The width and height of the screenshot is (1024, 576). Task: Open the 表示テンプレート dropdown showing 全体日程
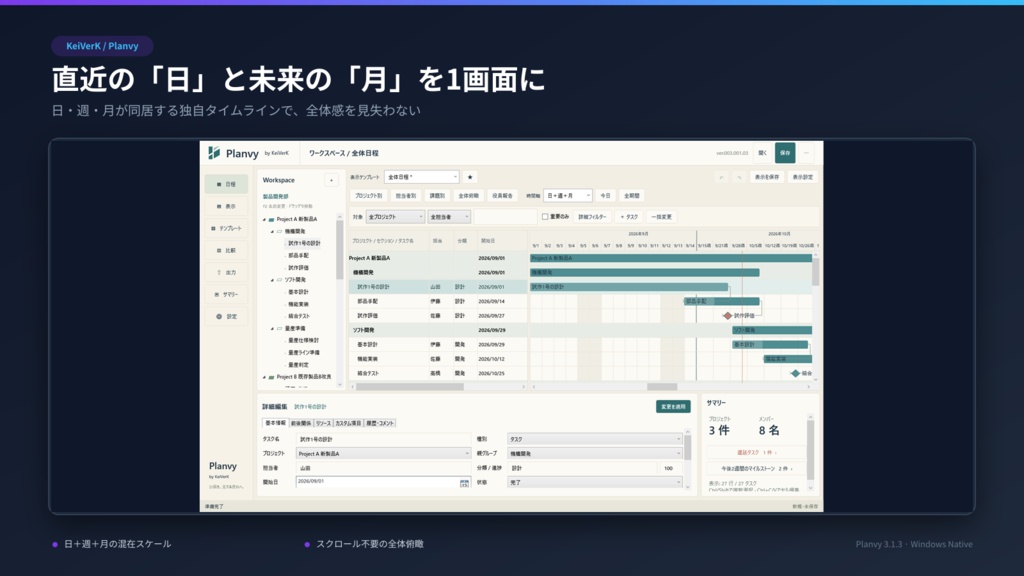coord(421,177)
